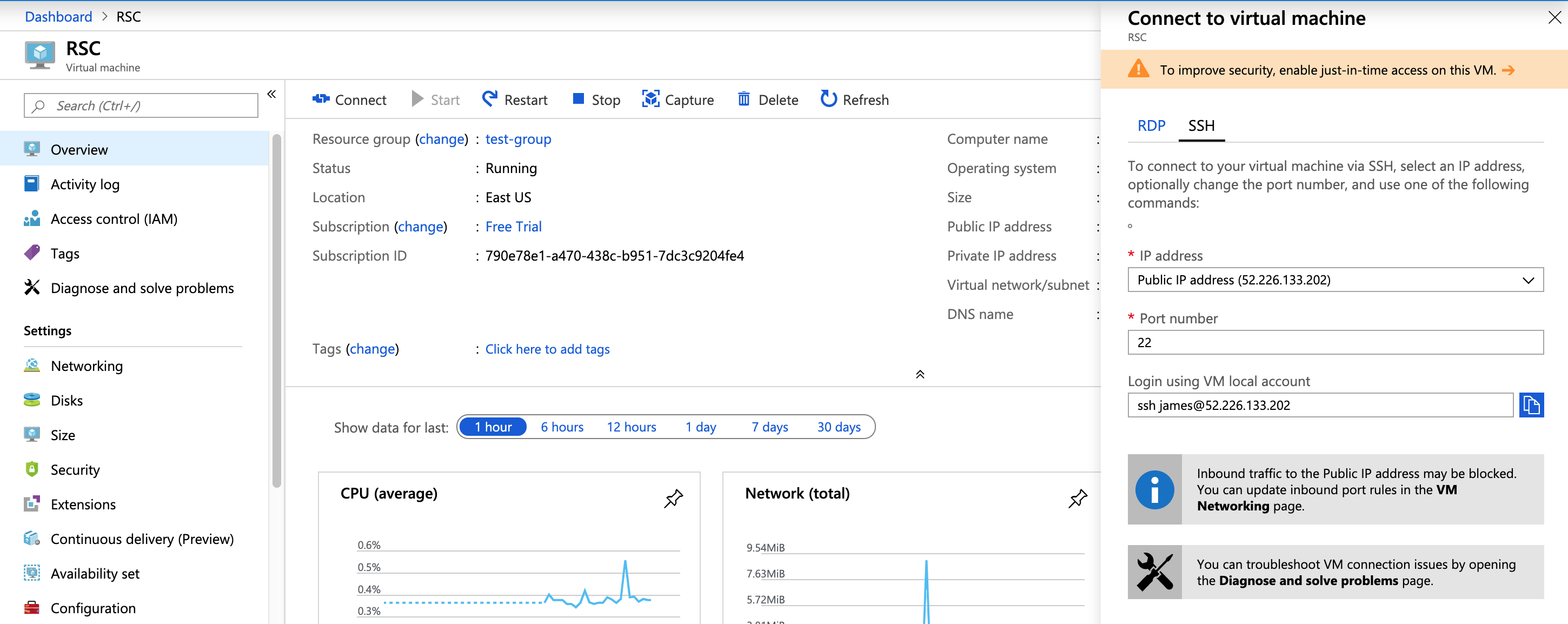This screenshot has height=624, width=1568.
Task: Open Networking settings
Action: click(134, 366)
